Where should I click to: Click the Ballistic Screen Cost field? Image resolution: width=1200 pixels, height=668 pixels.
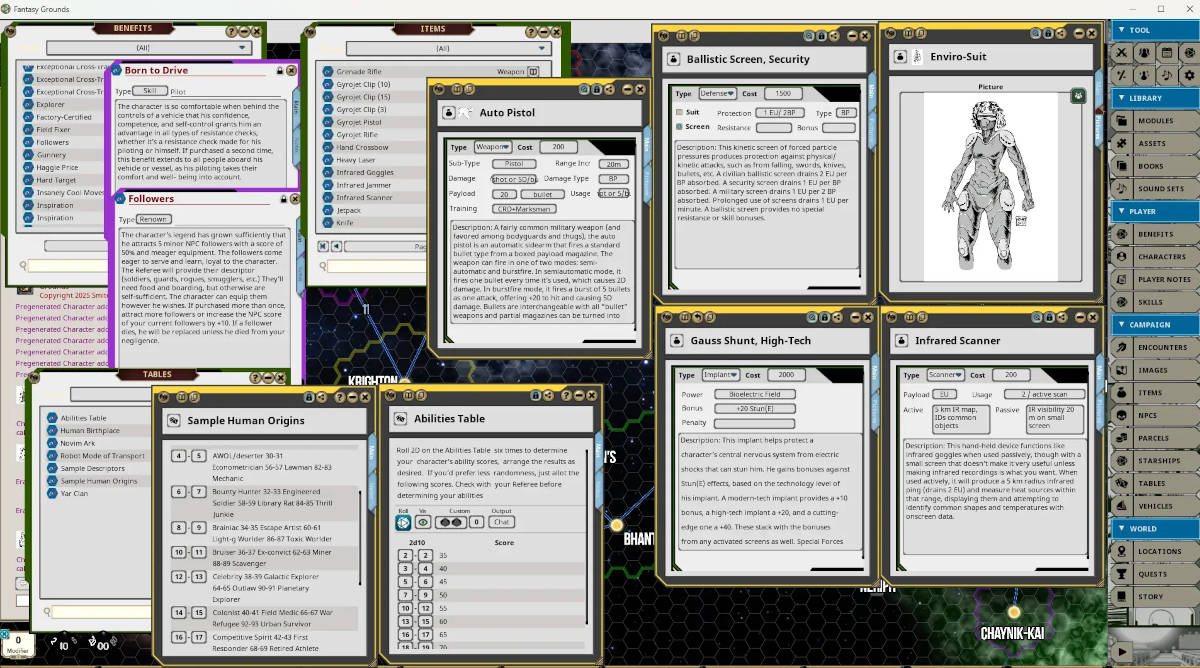coord(785,93)
